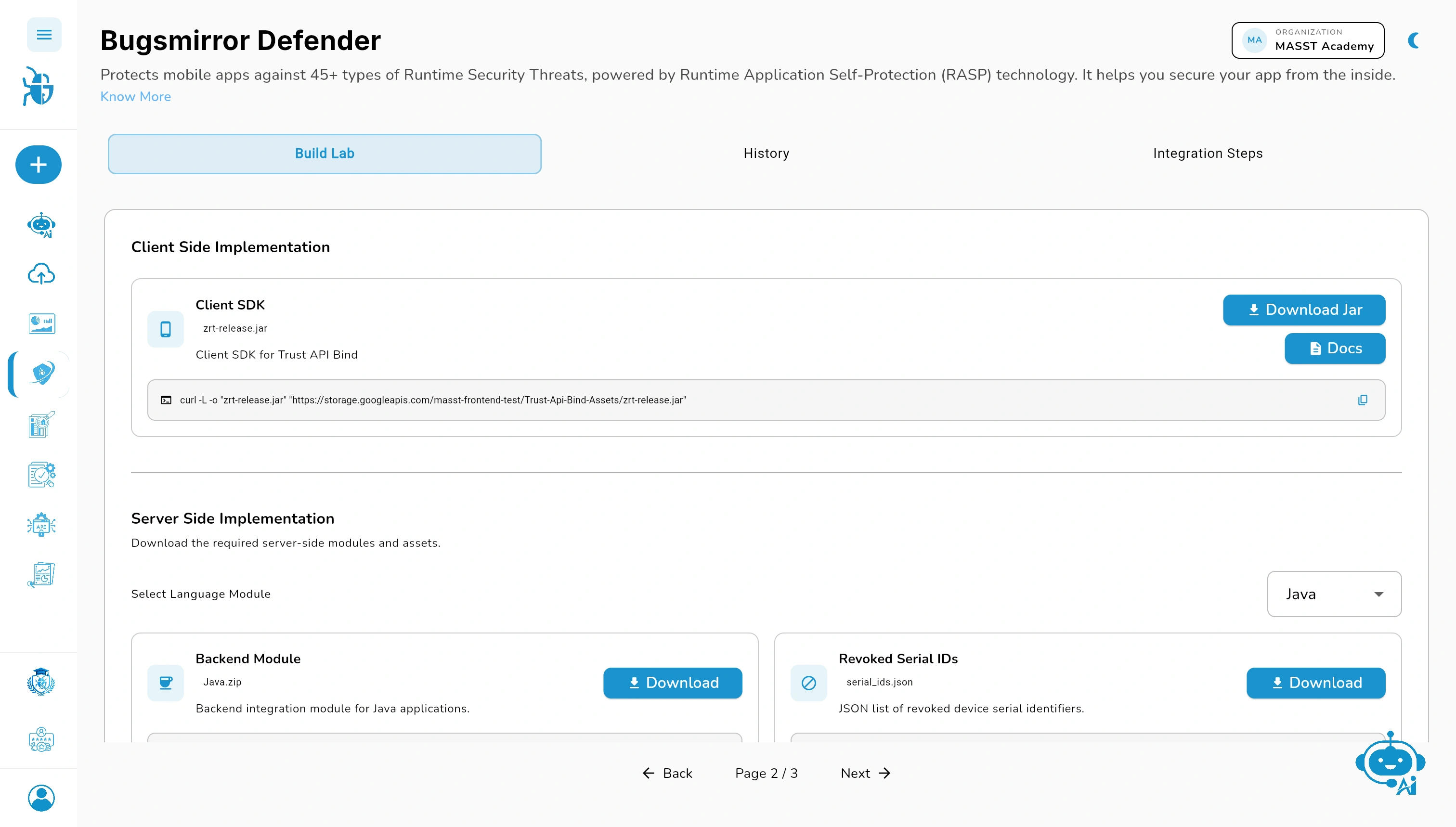Open the Java language module dropdown
Screen dimensions: 1456x827
coord(1334,594)
